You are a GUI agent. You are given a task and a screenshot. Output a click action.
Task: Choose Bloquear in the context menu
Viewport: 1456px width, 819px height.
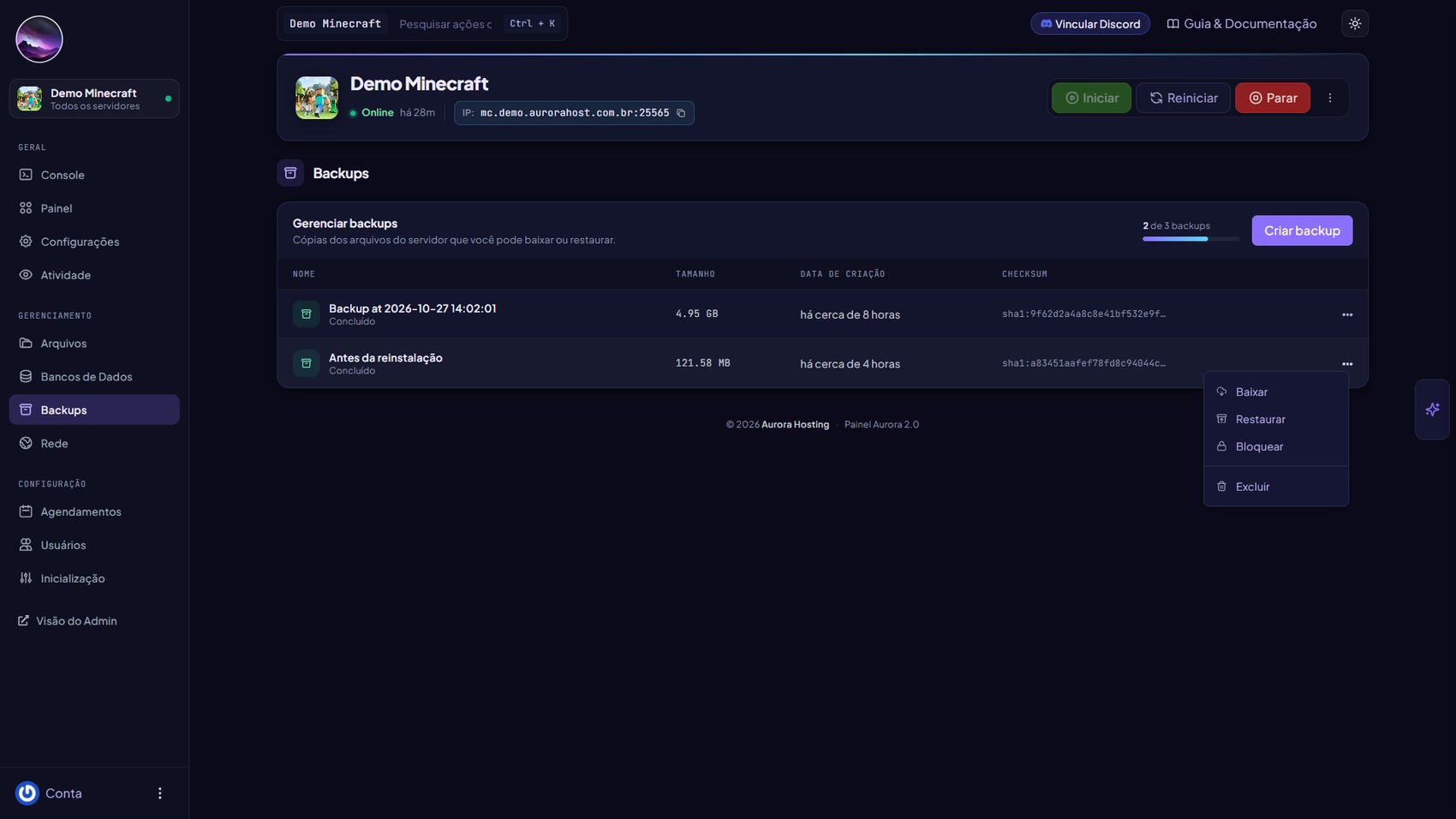tap(1276, 447)
